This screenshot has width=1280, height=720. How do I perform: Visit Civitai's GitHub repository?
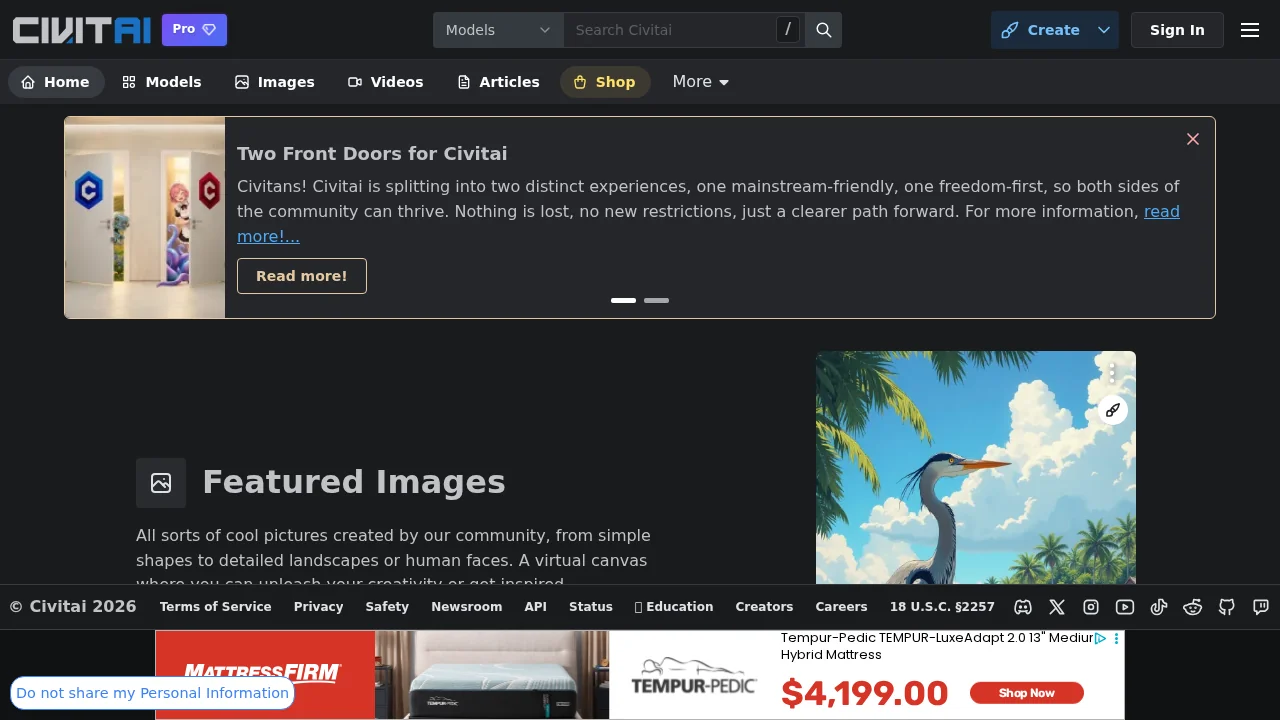(x=1226, y=607)
